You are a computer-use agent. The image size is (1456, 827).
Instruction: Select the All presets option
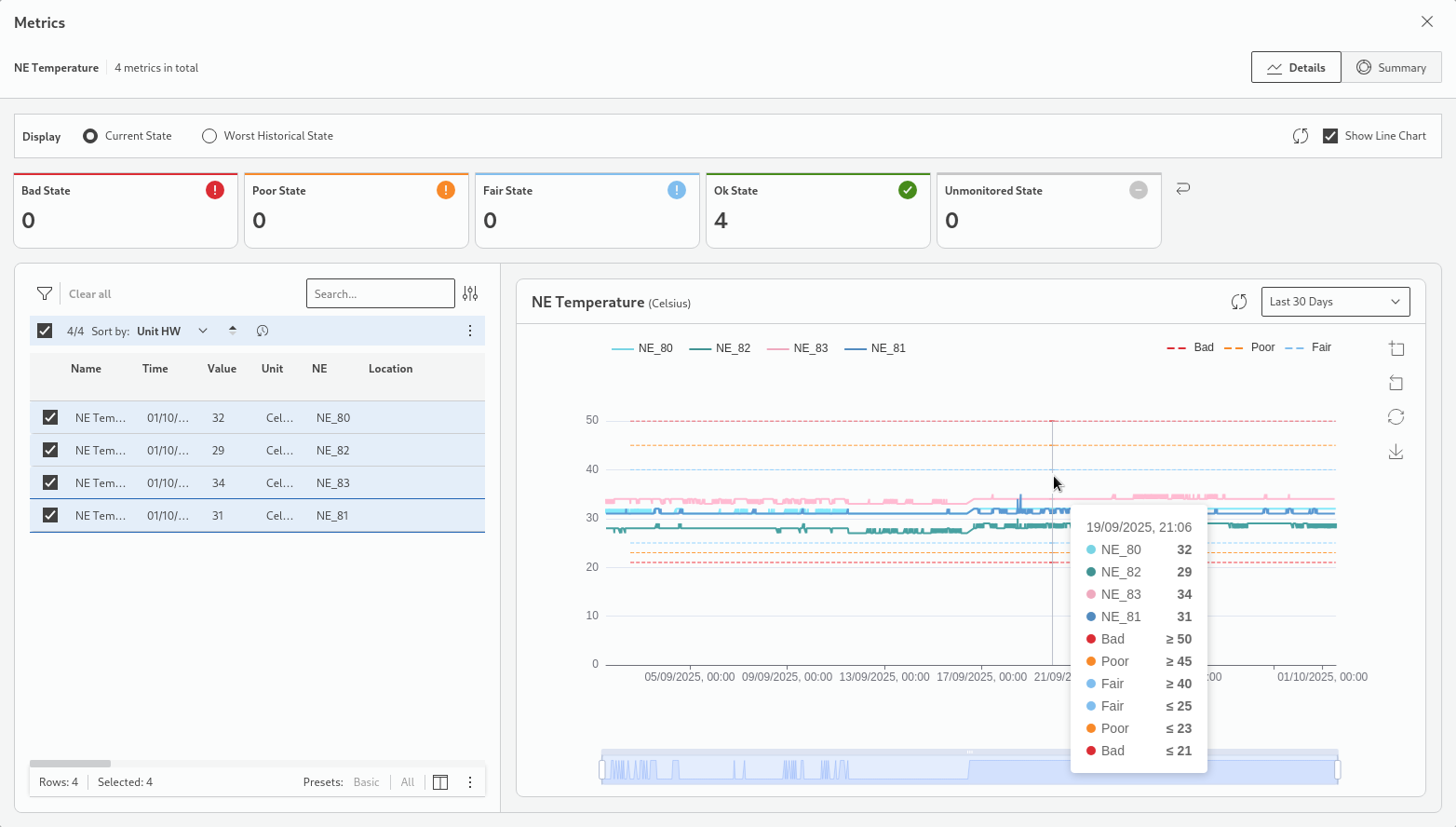pyautogui.click(x=407, y=782)
